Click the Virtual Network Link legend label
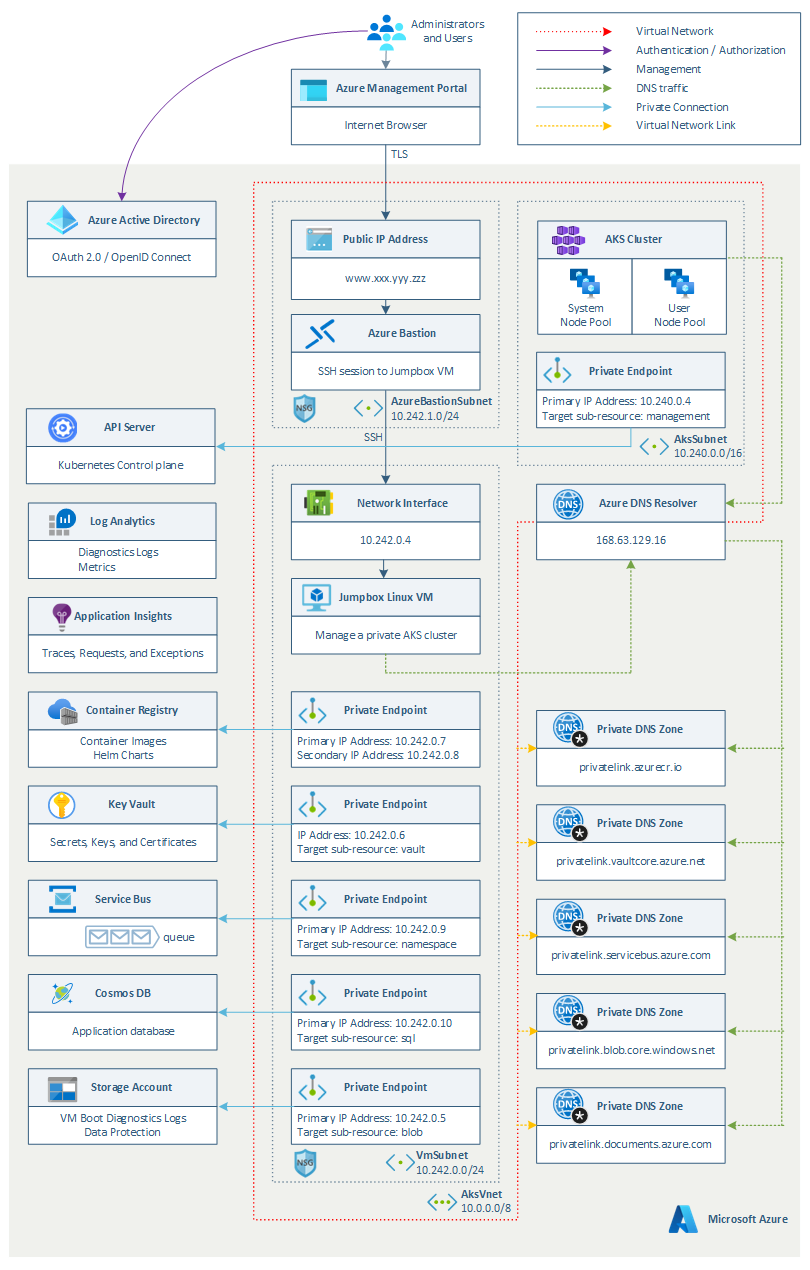810x1270 pixels. coord(686,126)
